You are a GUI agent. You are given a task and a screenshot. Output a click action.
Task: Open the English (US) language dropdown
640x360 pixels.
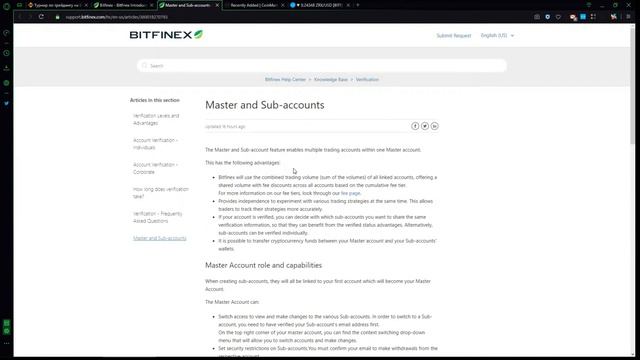coord(497,36)
